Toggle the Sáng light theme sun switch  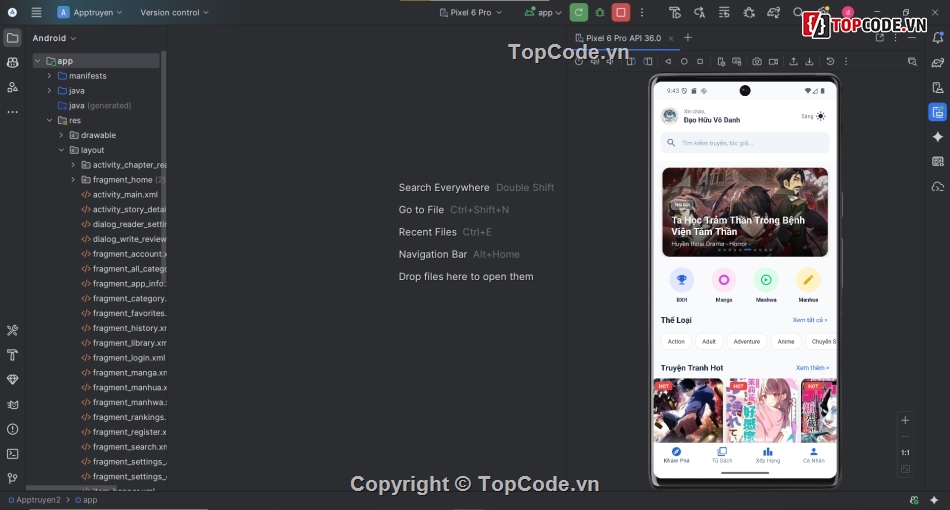click(x=820, y=116)
